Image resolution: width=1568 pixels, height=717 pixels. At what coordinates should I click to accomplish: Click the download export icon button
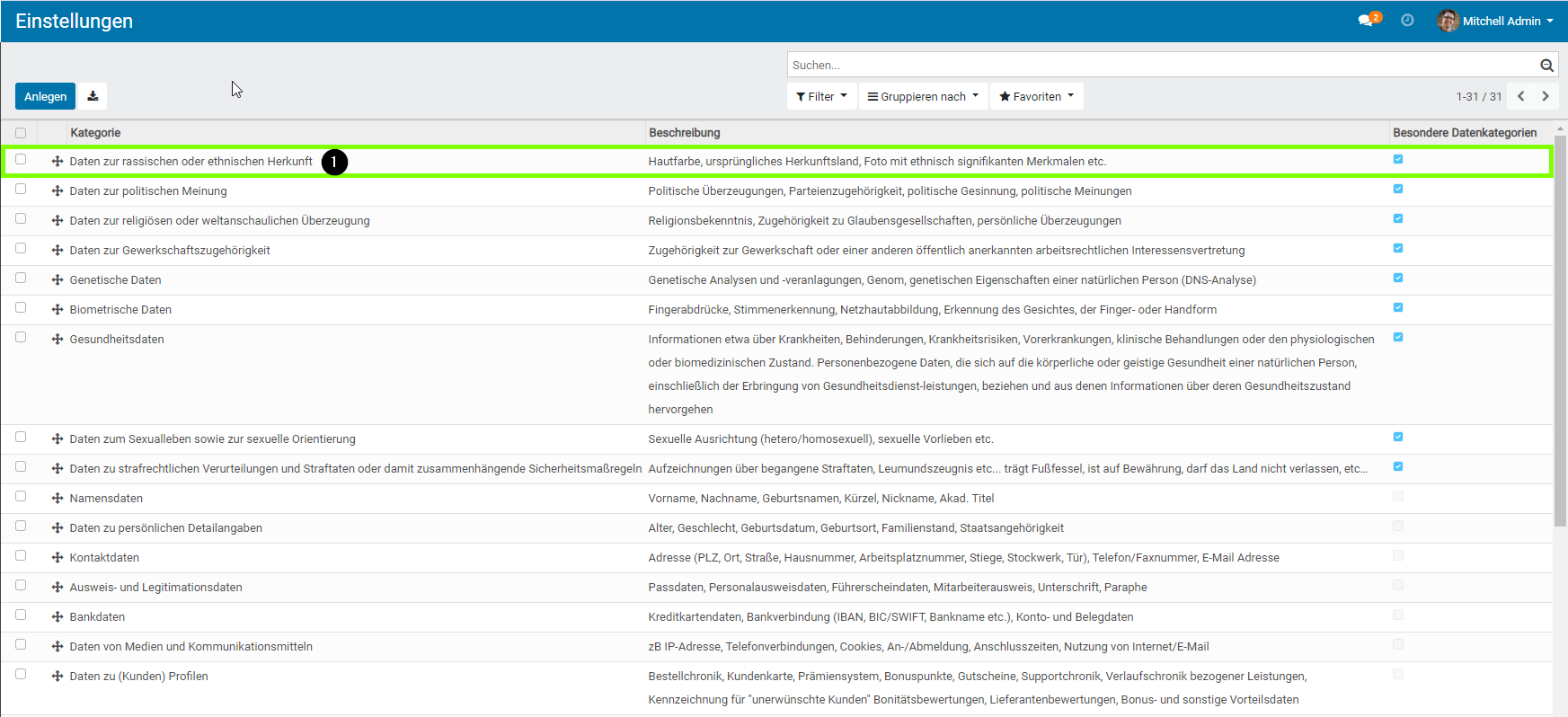93,96
